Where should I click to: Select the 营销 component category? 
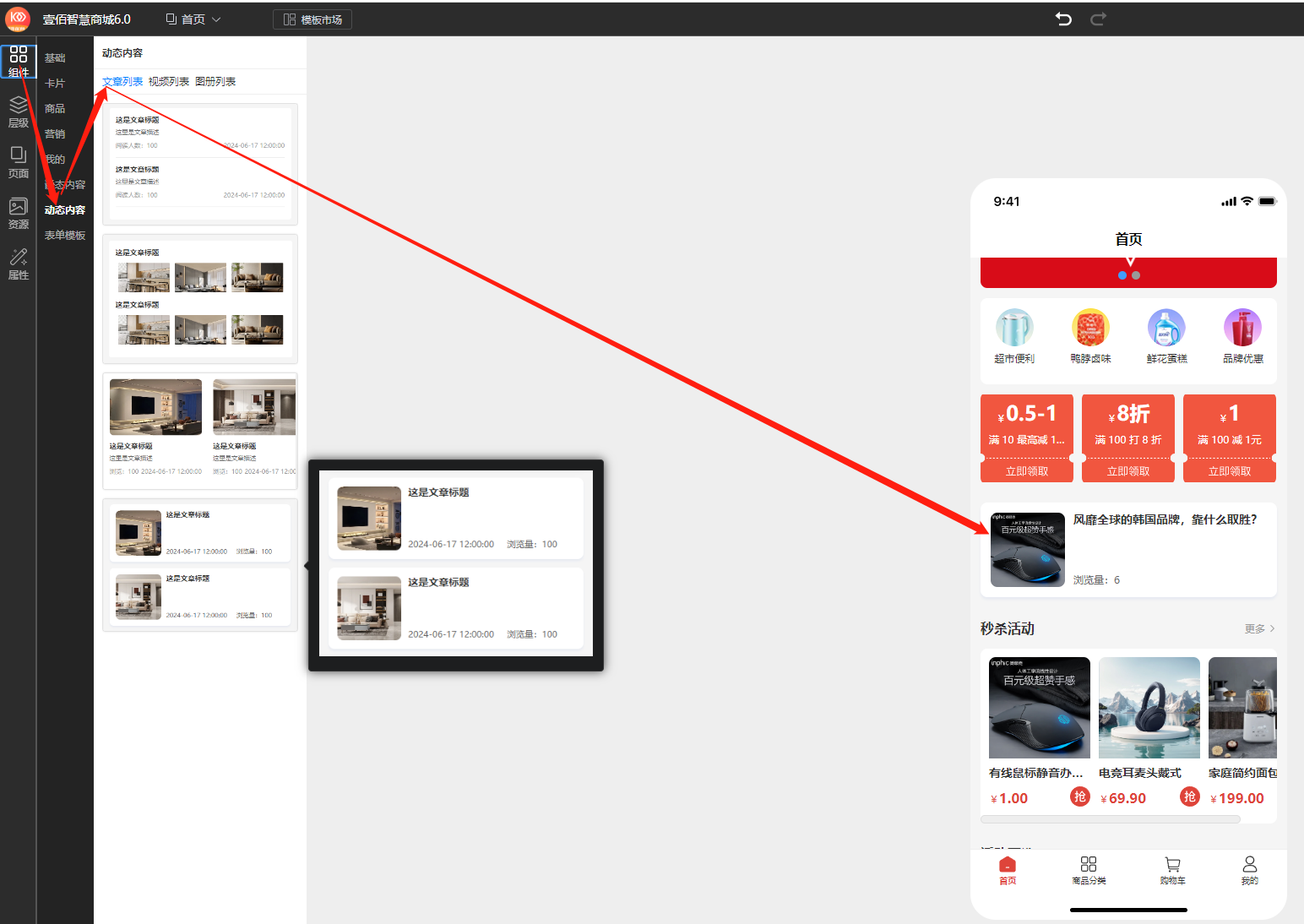[55, 134]
